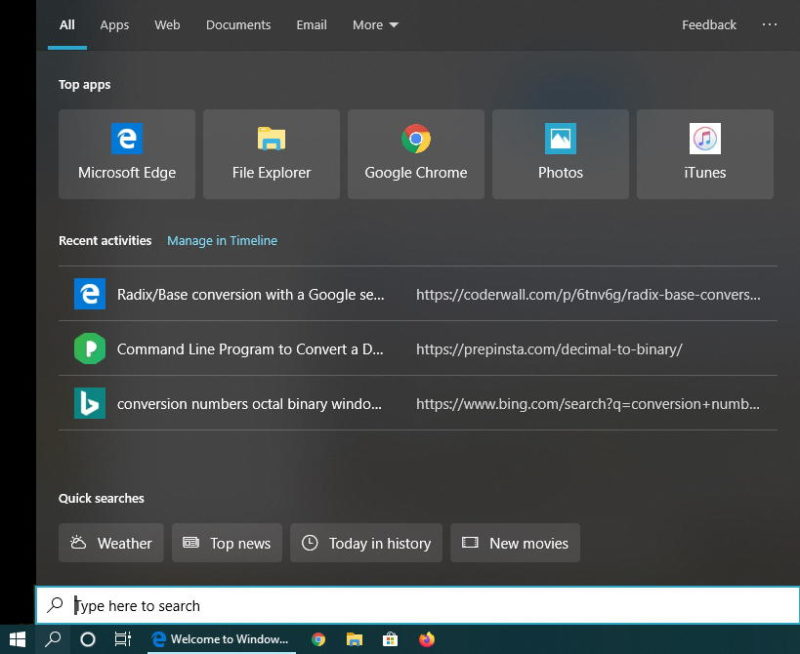
Task: Open the ellipsis options menu
Action: (x=770, y=25)
